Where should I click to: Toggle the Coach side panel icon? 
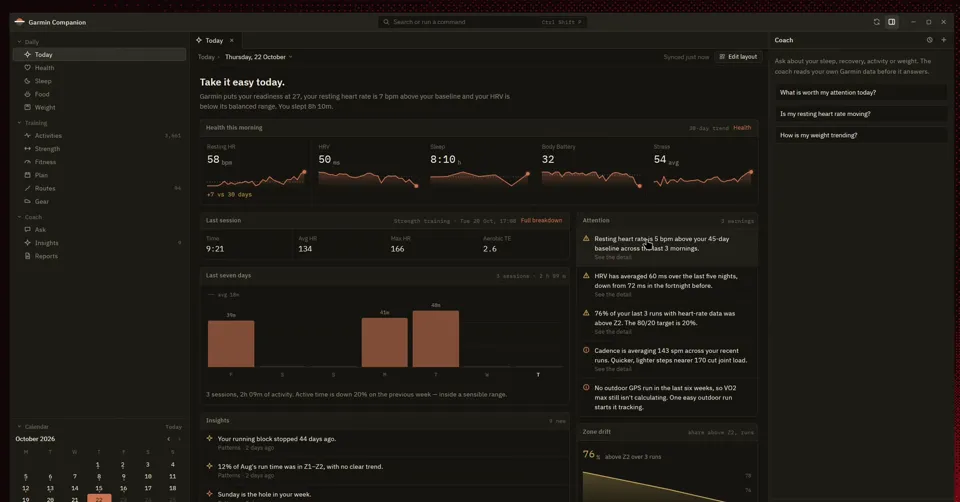(891, 22)
